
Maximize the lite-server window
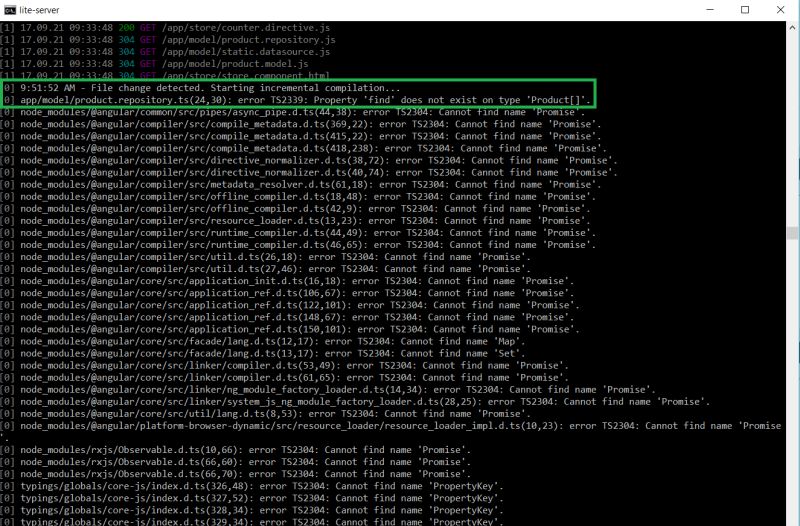click(745, 10)
